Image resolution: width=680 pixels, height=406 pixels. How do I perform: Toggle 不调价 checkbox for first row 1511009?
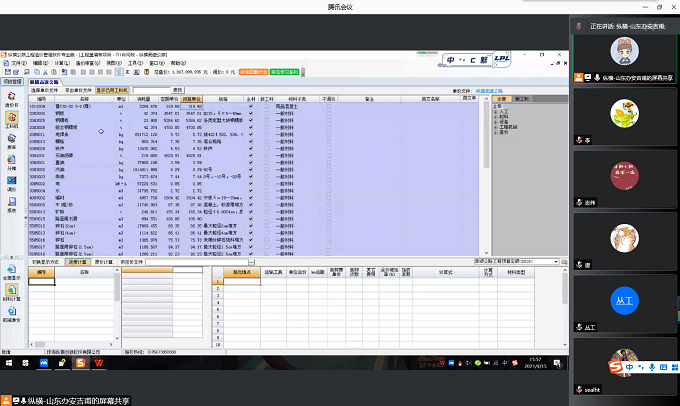point(328,106)
